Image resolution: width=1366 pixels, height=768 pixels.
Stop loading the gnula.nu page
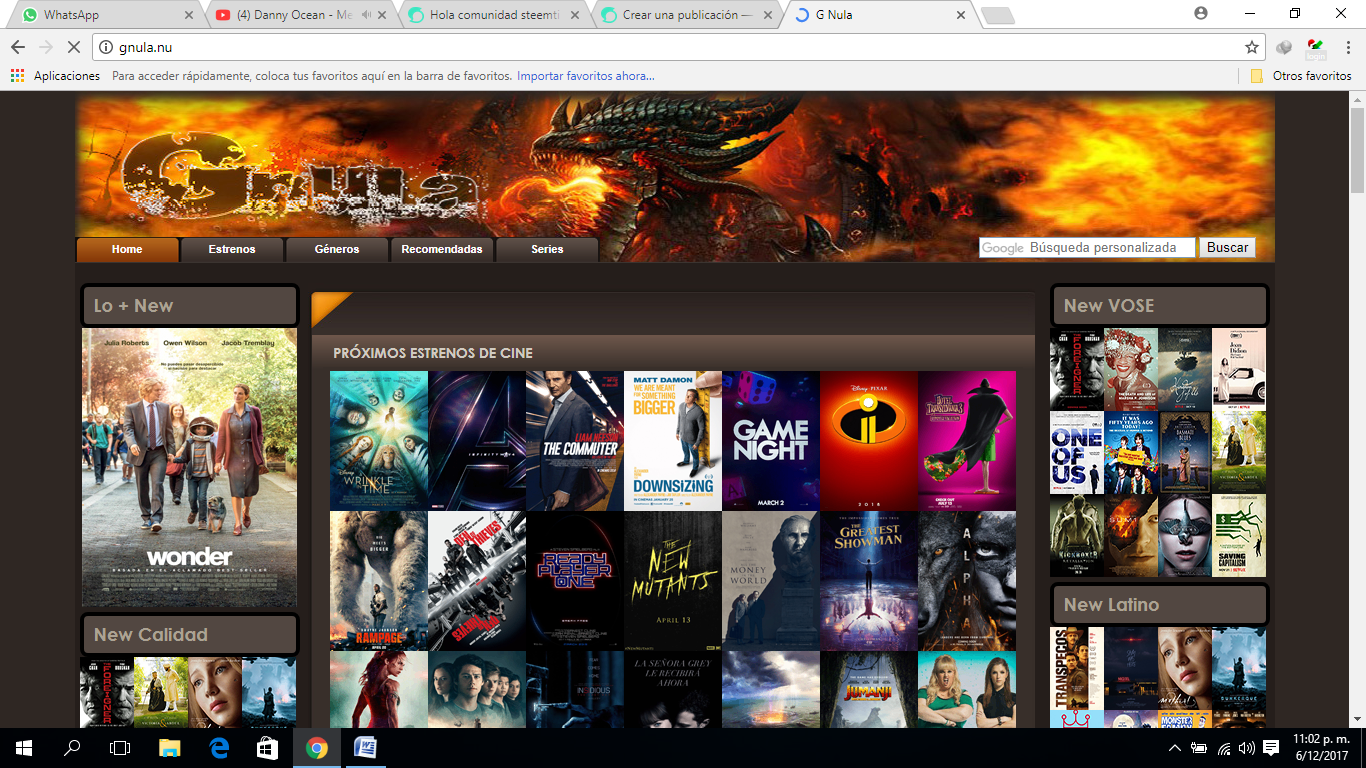click(x=75, y=47)
